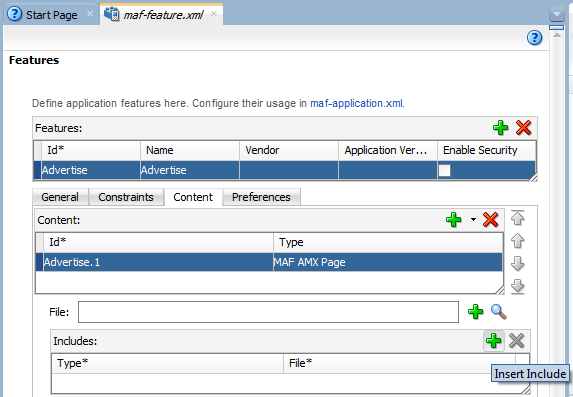573x397 pixels.
Task: Click the Start Page tab help icon
Action: pyautogui.click(x=15, y=14)
